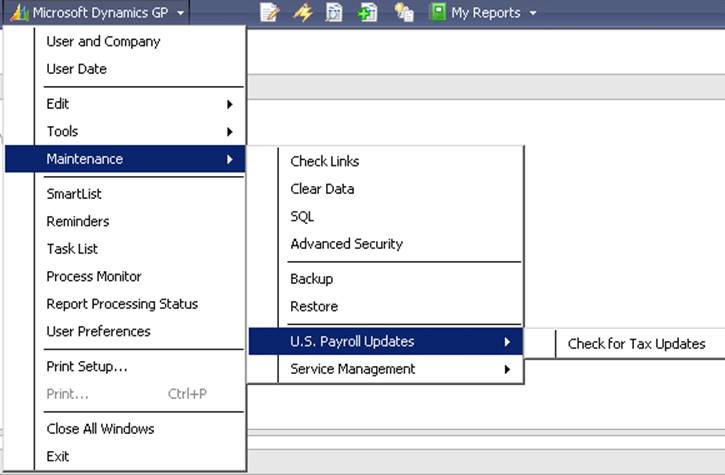Image resolution: width=725 pixels, height=475 pixels.
Task: Open Advanced Security submenu item
Action: coord(386,244)
